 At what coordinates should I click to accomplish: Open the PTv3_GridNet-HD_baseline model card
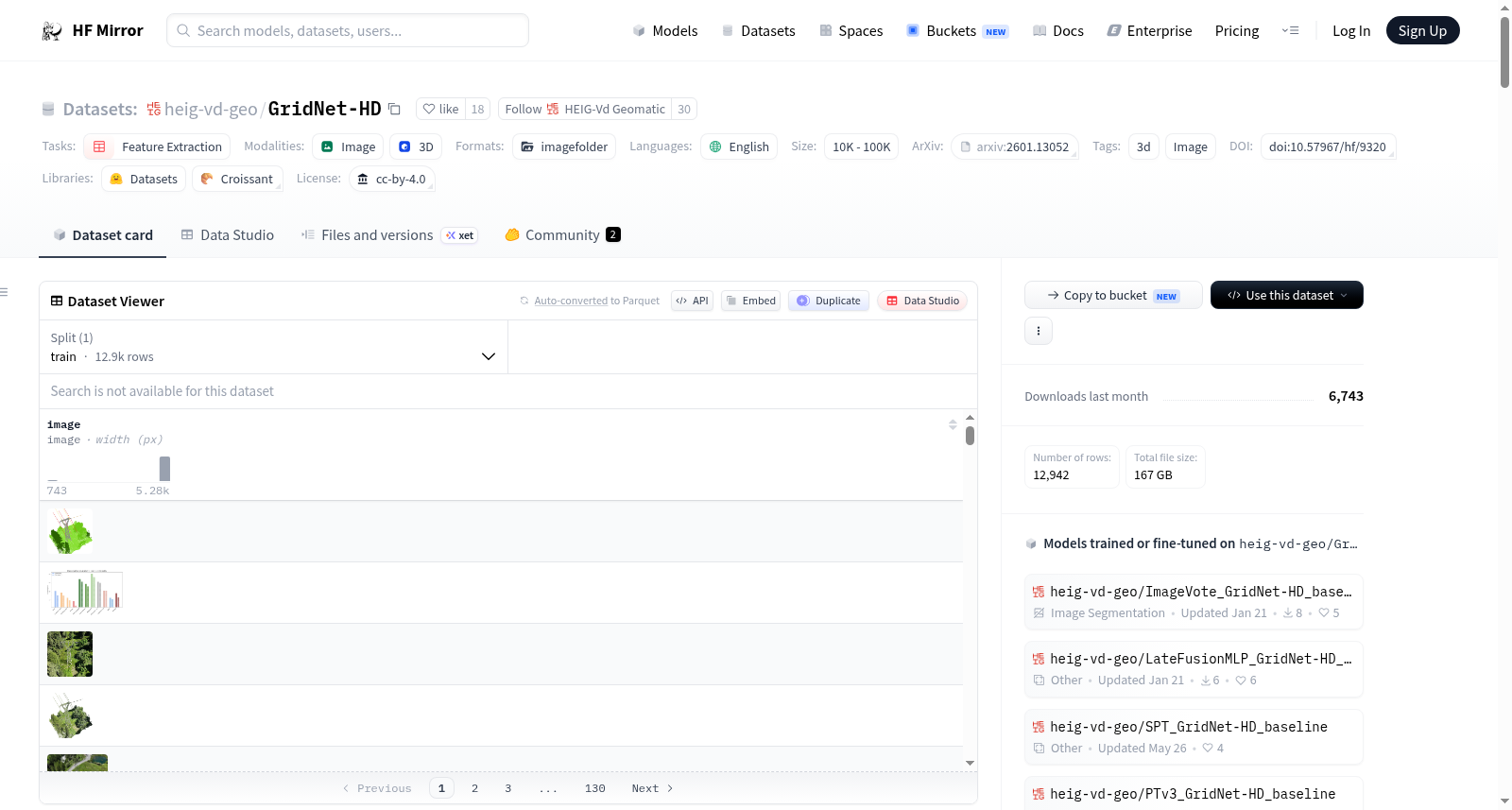[x=1194, y=794]
